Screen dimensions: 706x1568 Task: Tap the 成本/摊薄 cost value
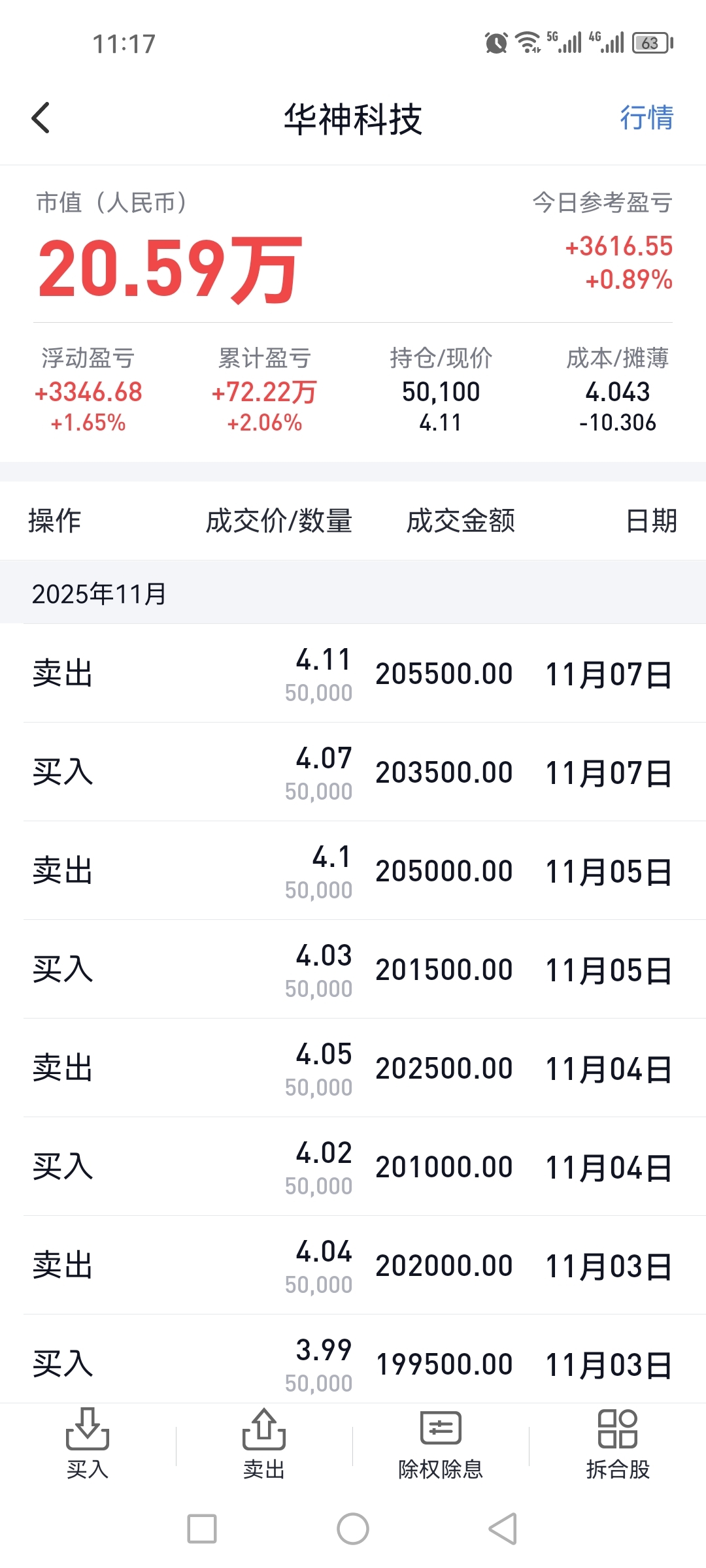[617, 393]
